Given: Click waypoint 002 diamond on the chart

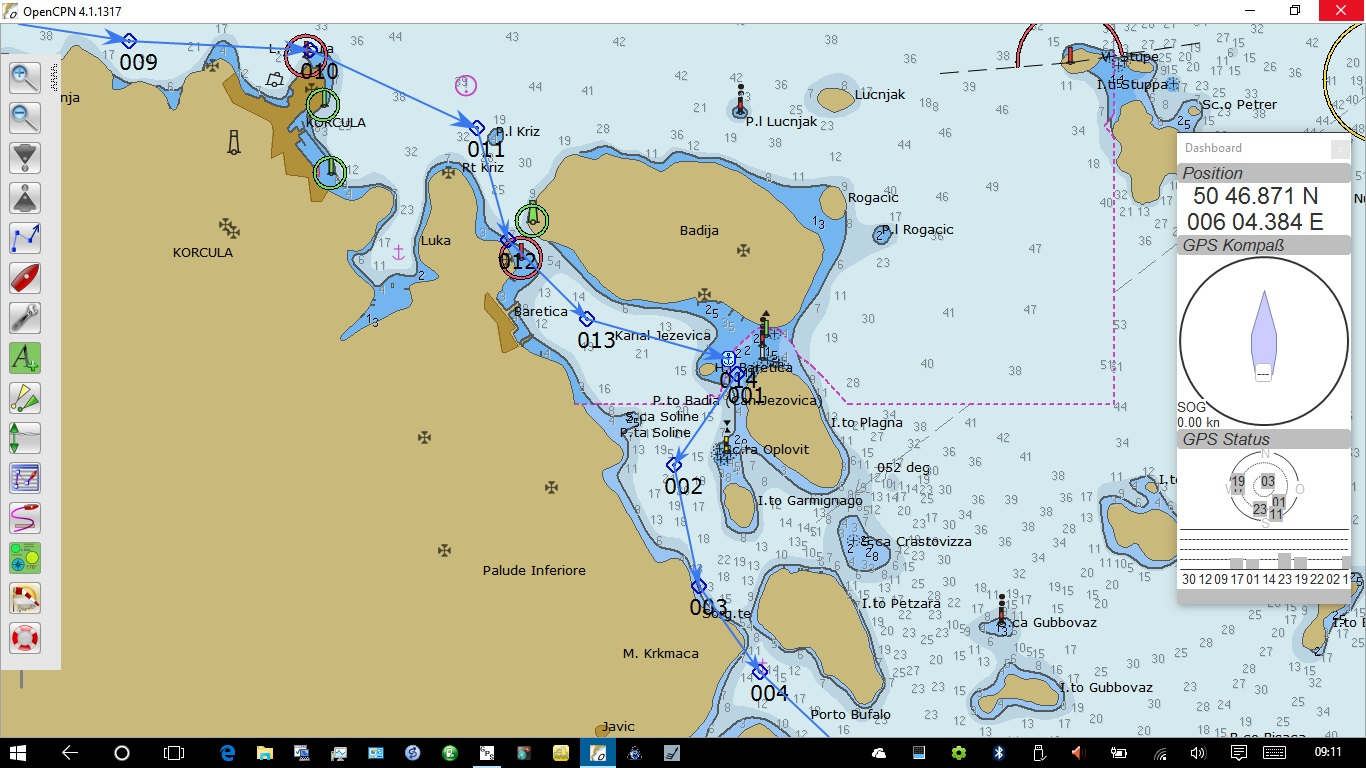Looking at the screenshot, I should (674, 465).
